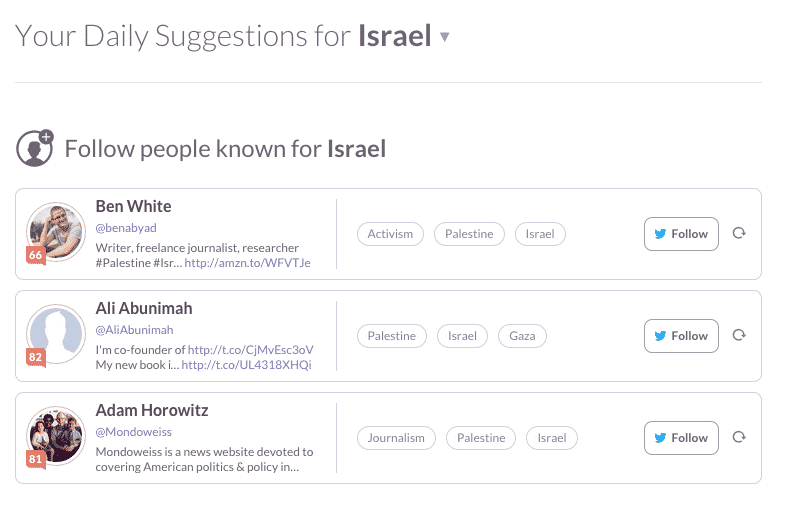This screenshot has height=517, width=787.
Task: Open Adam Horowitz's profile photo
Action: pyautogui.click(x=56, y=436)
